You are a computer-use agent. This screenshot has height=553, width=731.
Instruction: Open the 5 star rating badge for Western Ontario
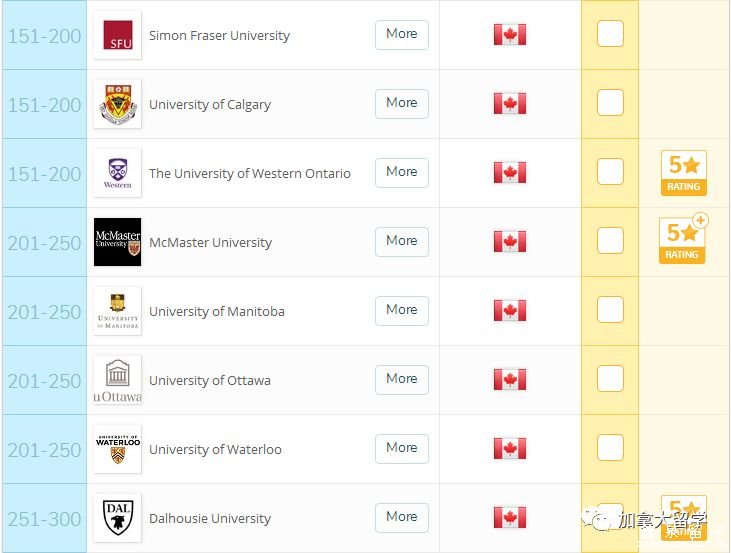click(684, 173)
